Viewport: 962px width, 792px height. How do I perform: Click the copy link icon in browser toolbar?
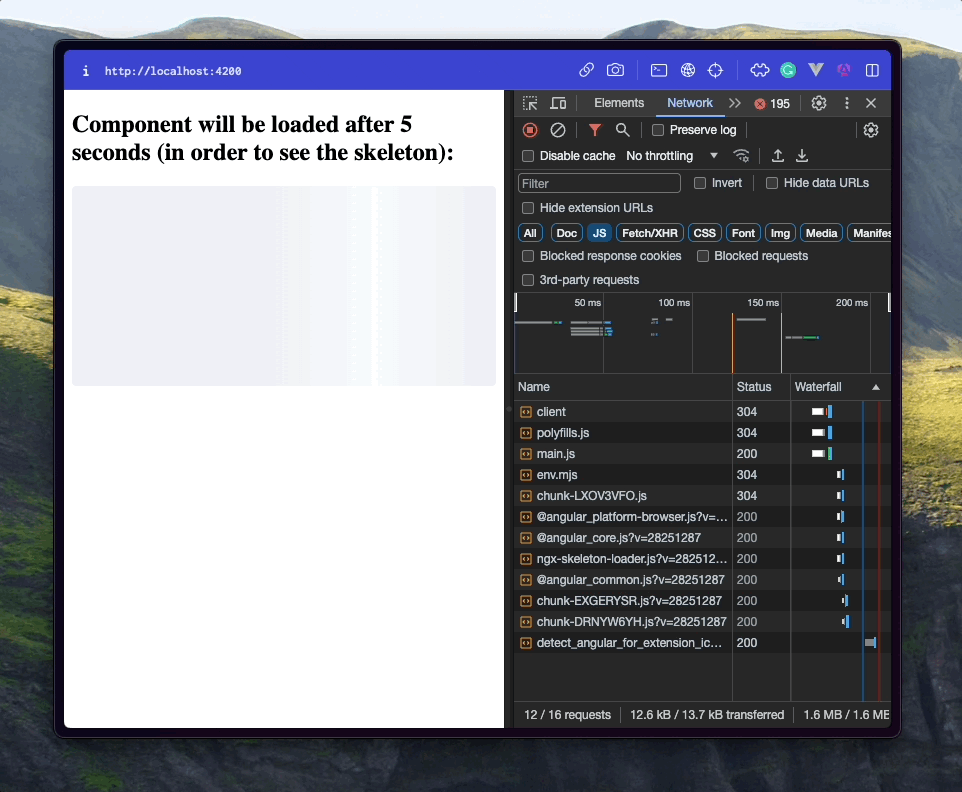pos(587,71)
